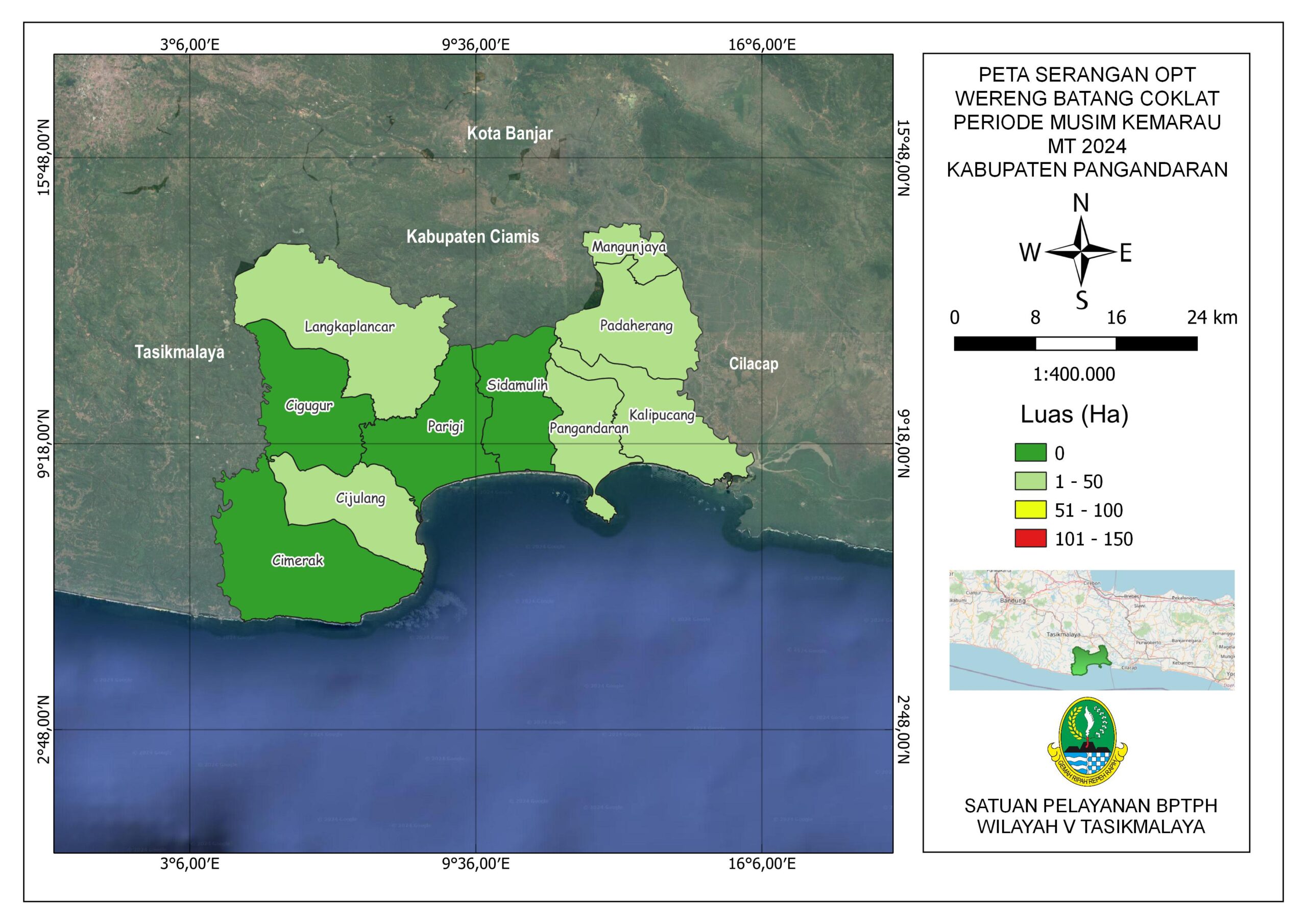This screenshot has width=1307, height=924.
Task: Click the light green 1 - 50 swatch
Action: (x=1030, y=481)
